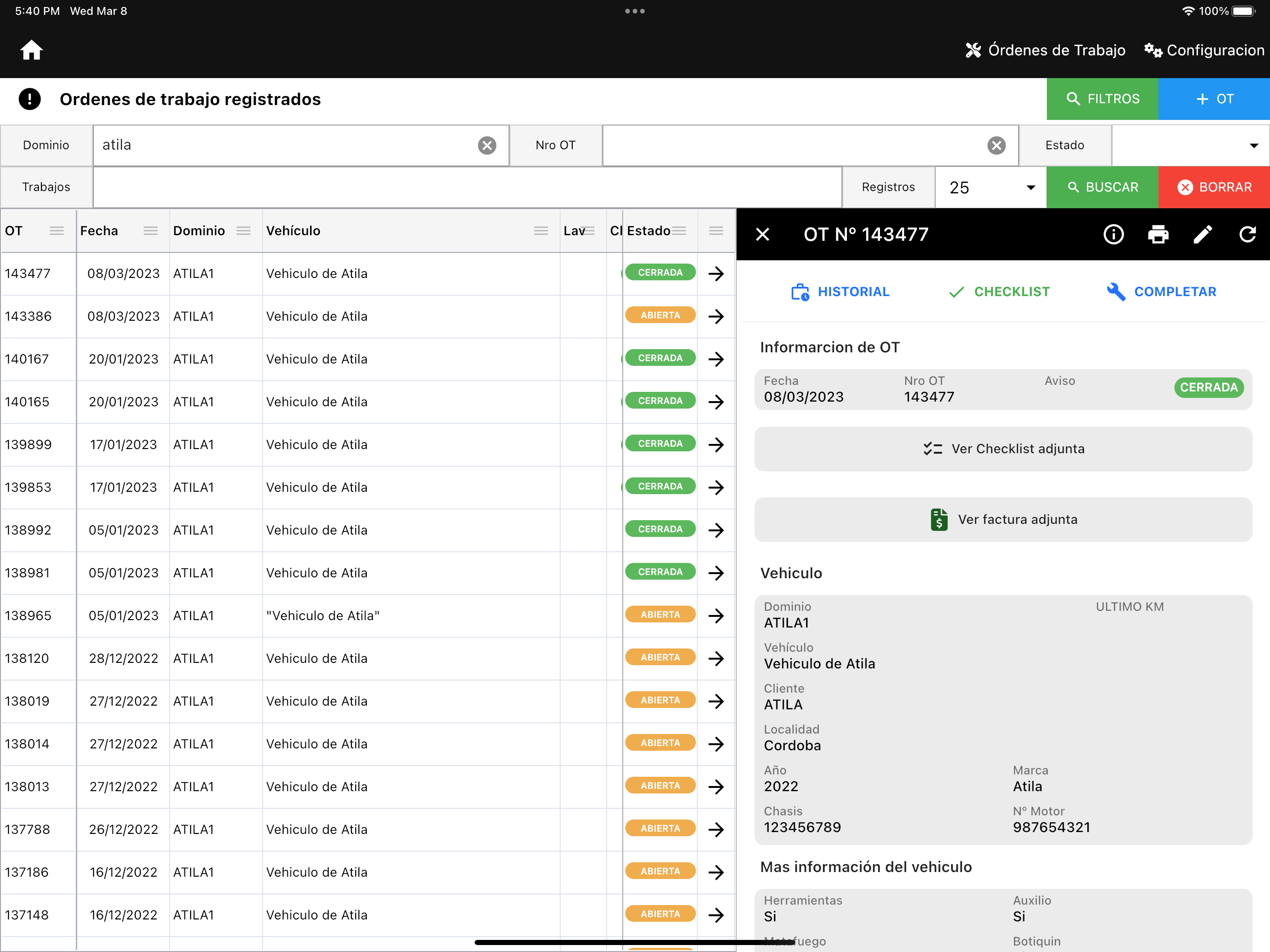Screen dimensions: 1270x952
Task: Clear the Dominio field text
Action: click(x=487, y=145)
